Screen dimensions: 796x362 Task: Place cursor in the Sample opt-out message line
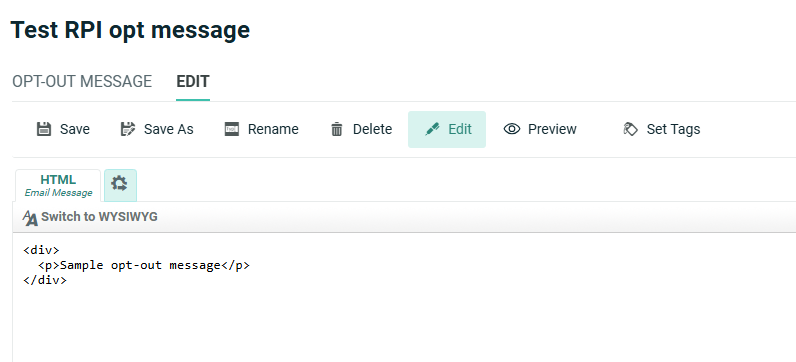pyautogui.click(x=144, y=265)
